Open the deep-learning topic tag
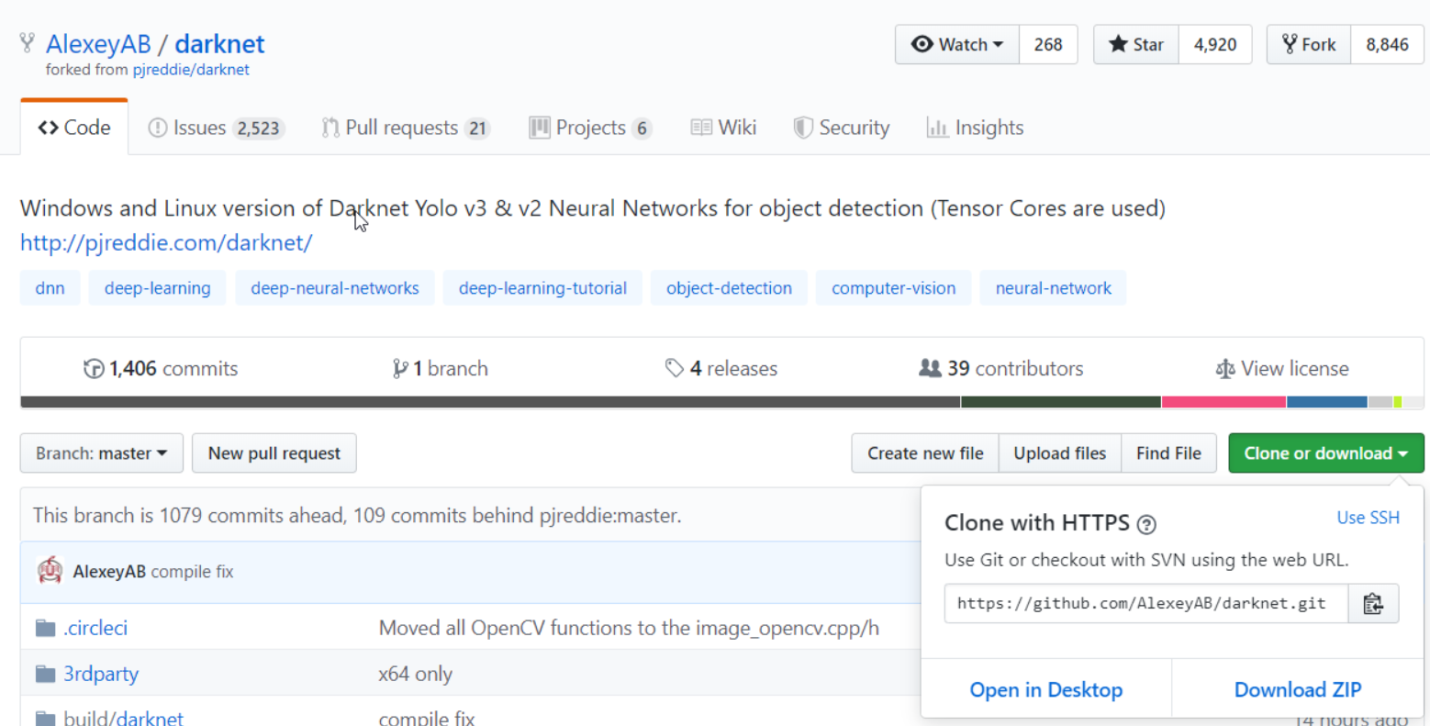The height and width of the screenshot is (726, 1430). click(x=158, y=288)
